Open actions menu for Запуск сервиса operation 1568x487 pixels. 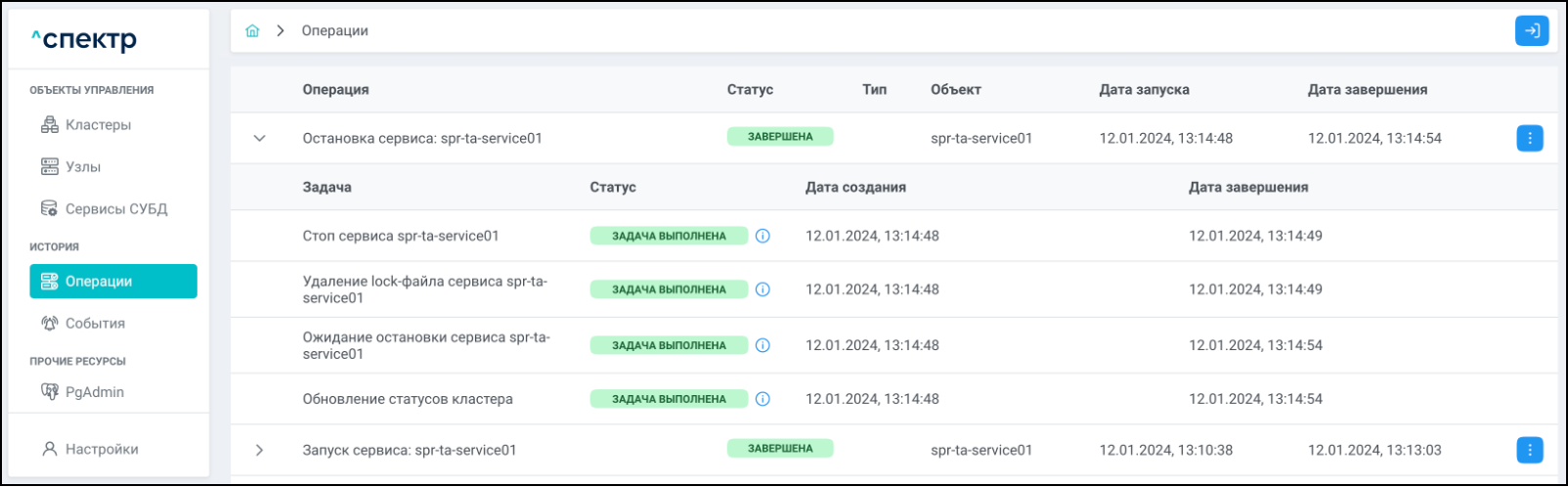[x=1529, y=450]
